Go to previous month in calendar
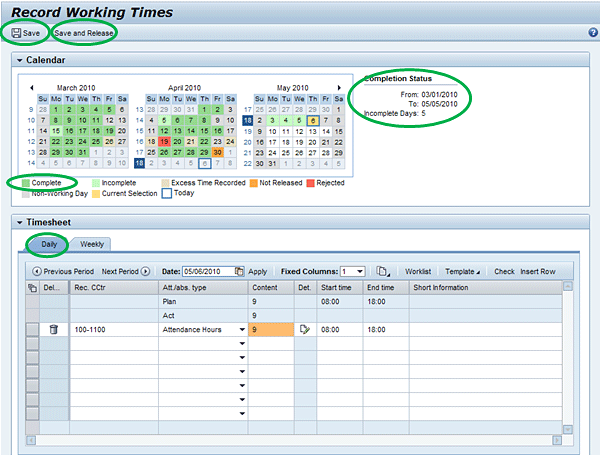The height and width of the screenshot is (456, 600). pos(31,88)
